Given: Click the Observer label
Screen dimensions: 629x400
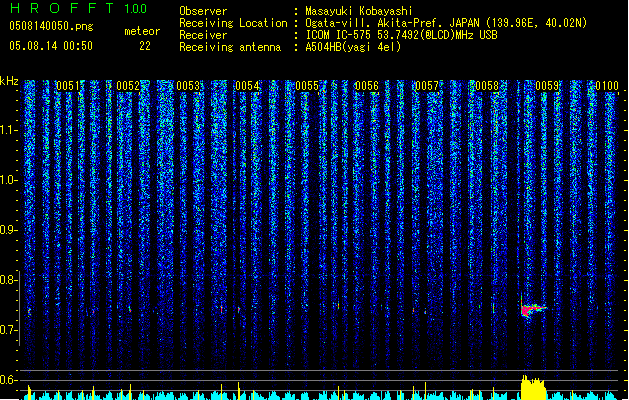Looking at the screenshot, I should click(203, 11).
